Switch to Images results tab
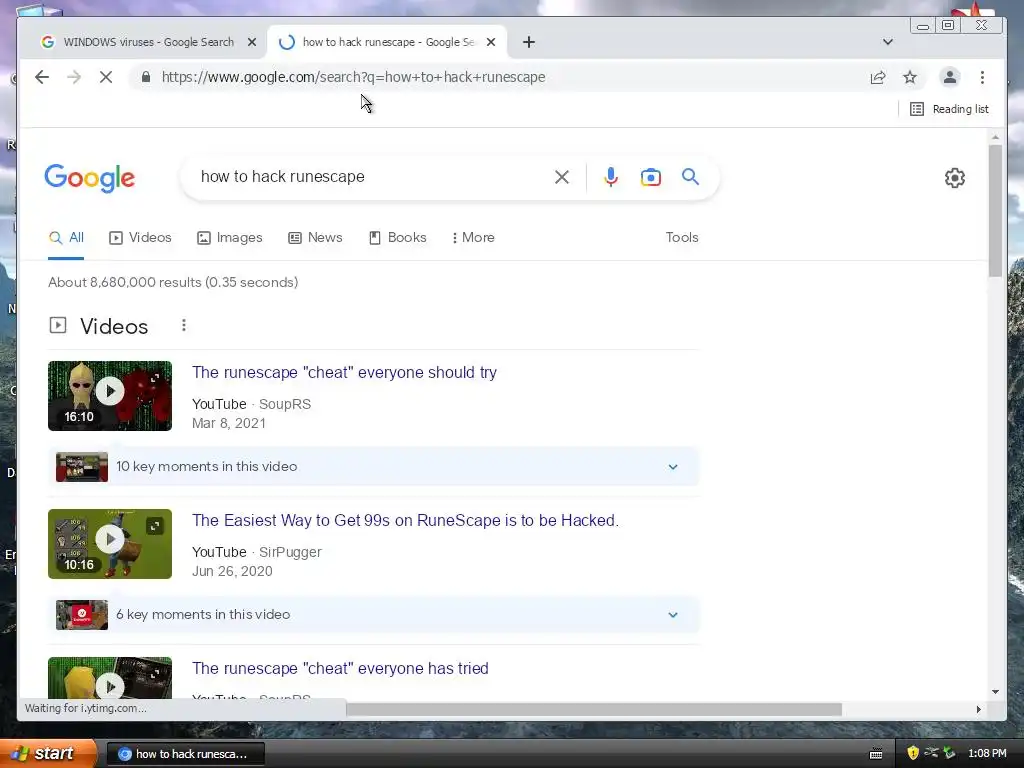 pyautogui.click(x=230, y=238)
